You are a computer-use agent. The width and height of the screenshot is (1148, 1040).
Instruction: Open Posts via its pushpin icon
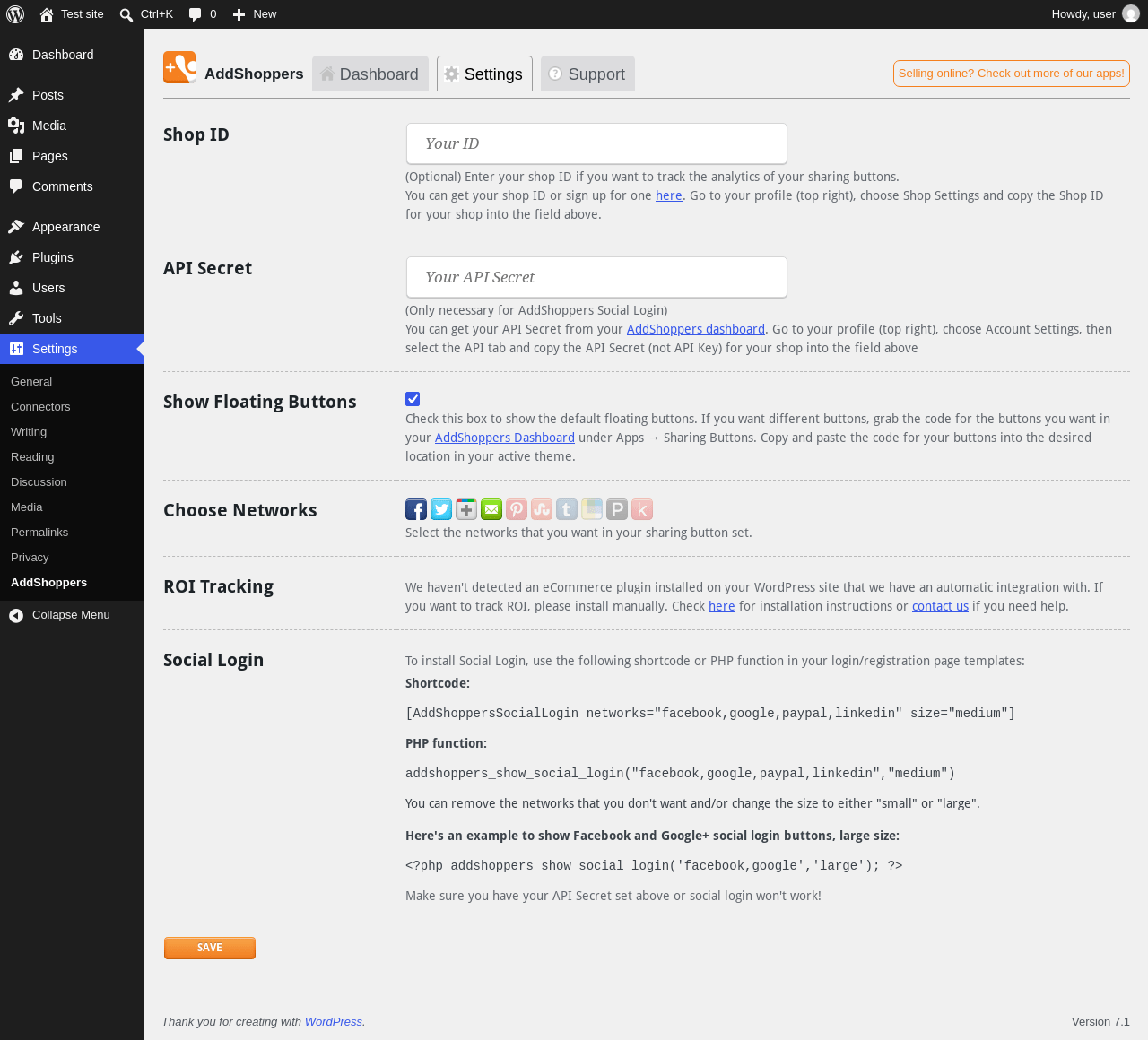point(16,95)
